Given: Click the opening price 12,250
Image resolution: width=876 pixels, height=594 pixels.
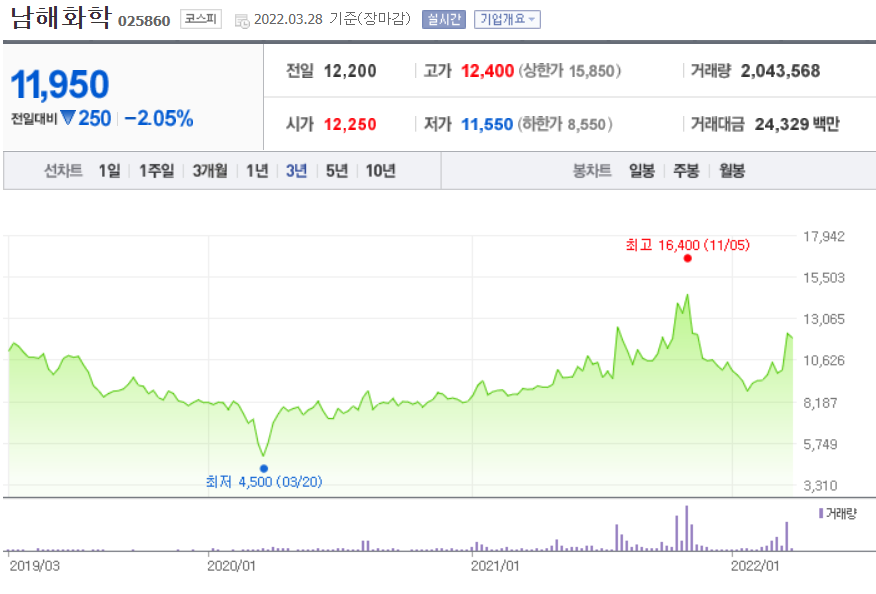Looking at the screenshot, I should (350, 124).
